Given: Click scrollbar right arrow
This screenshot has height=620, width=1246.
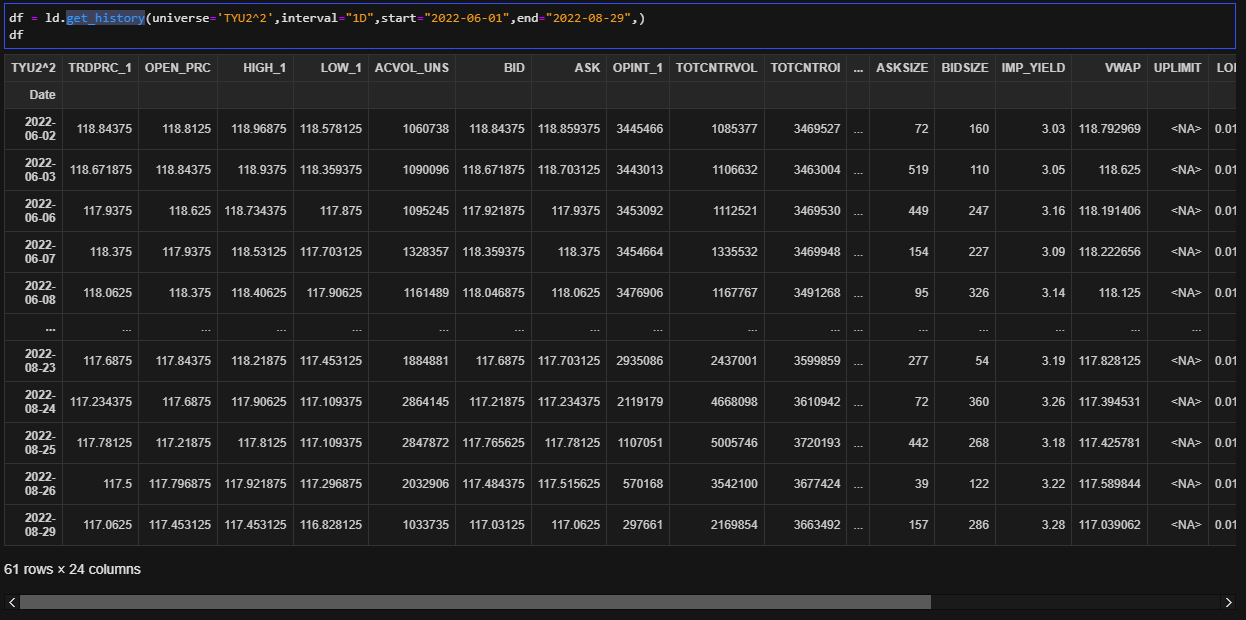Looking at the screenshot, I should click(x=1229, y=602).
